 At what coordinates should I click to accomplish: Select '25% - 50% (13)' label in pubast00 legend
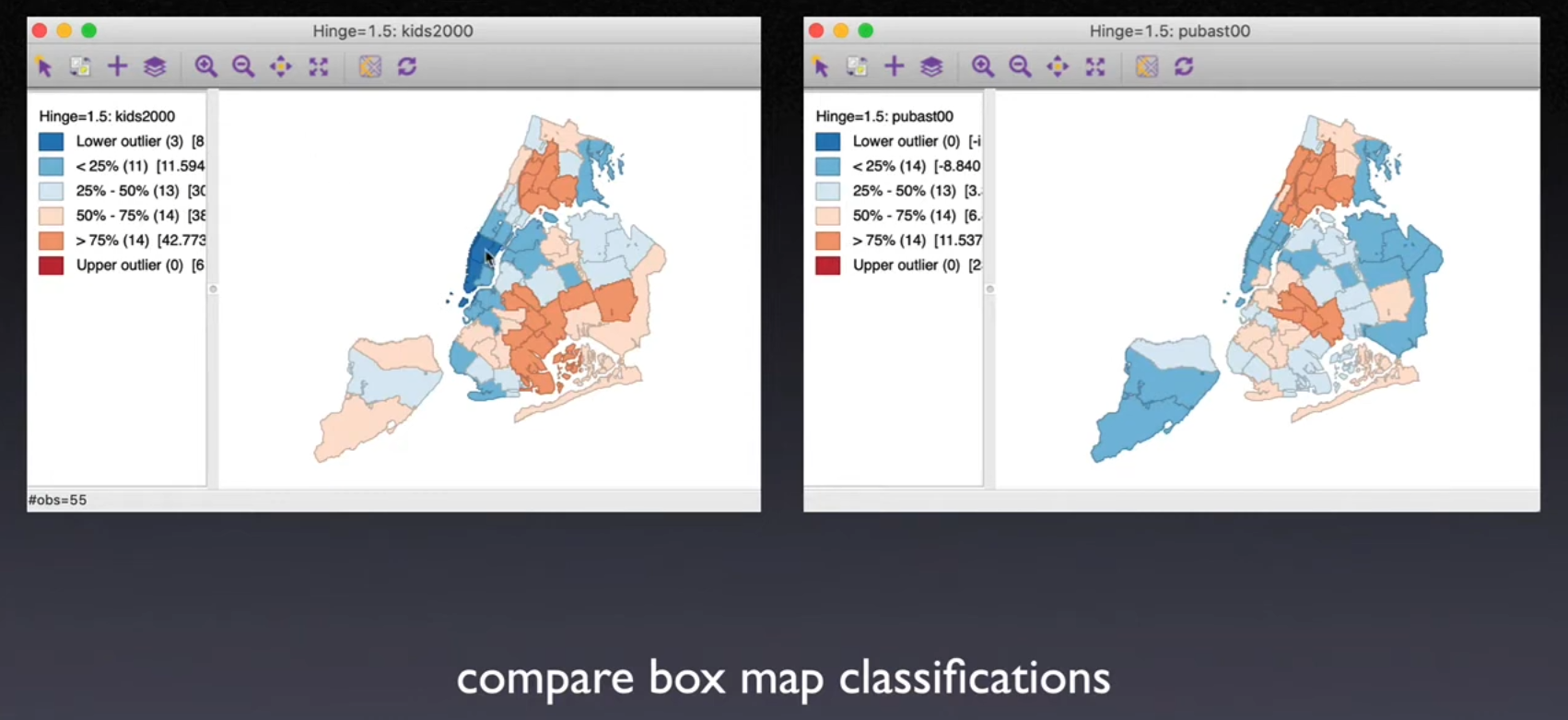(904, 191)
